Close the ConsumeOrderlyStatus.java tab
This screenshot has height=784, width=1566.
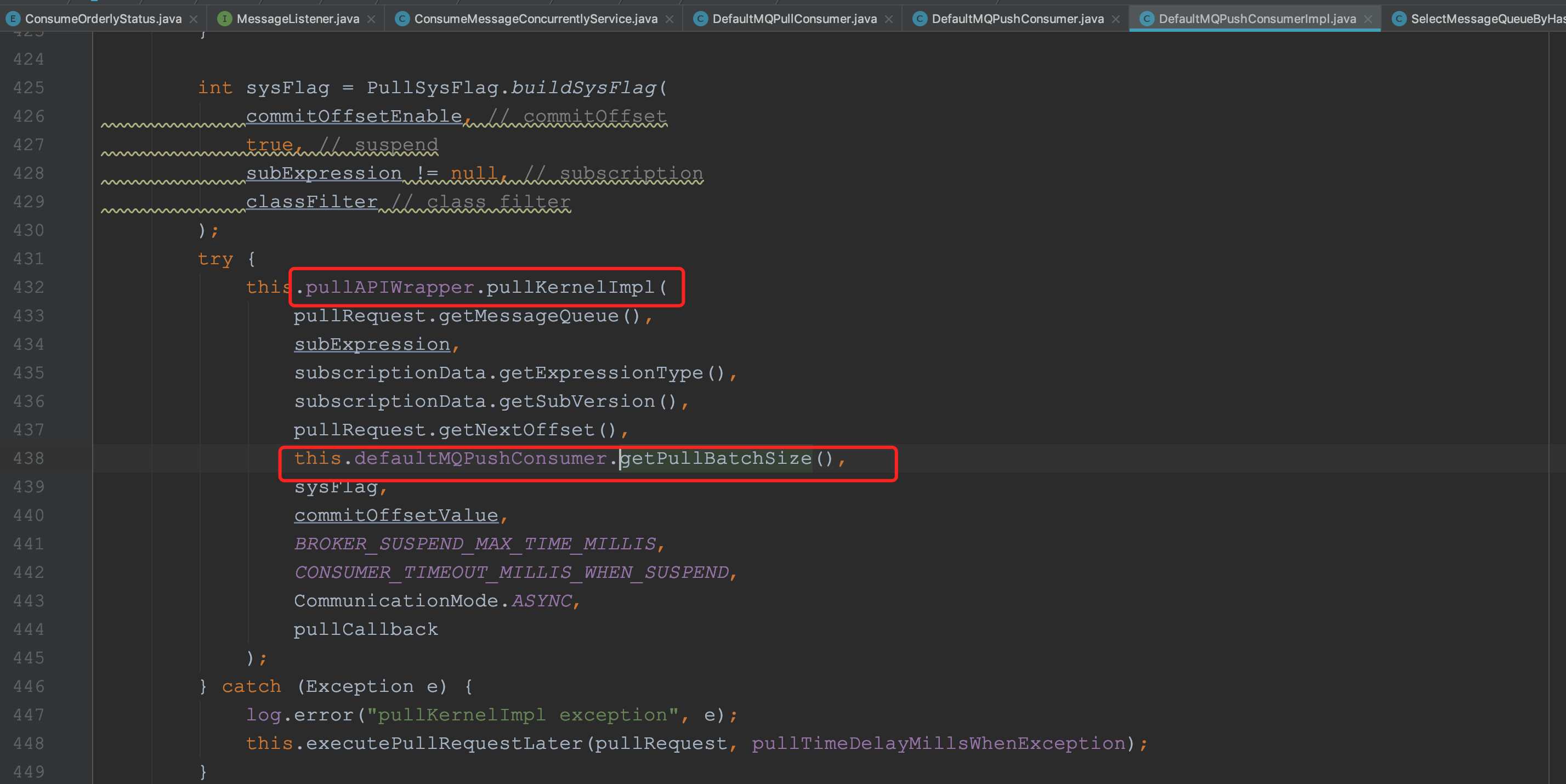coord(194,19)
